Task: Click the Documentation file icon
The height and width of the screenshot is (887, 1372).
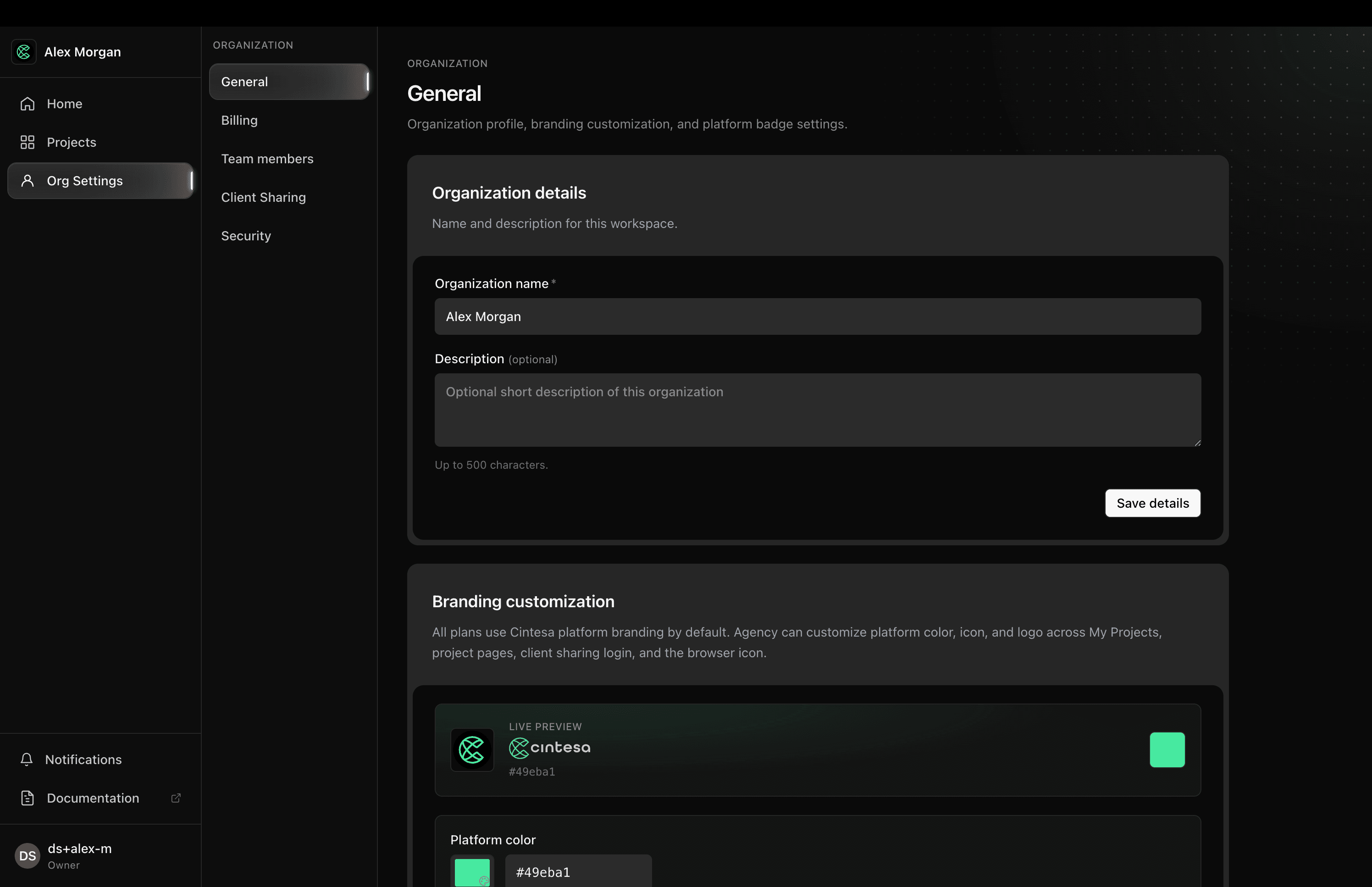Action: pyautogui.click(x=28, y=798)
